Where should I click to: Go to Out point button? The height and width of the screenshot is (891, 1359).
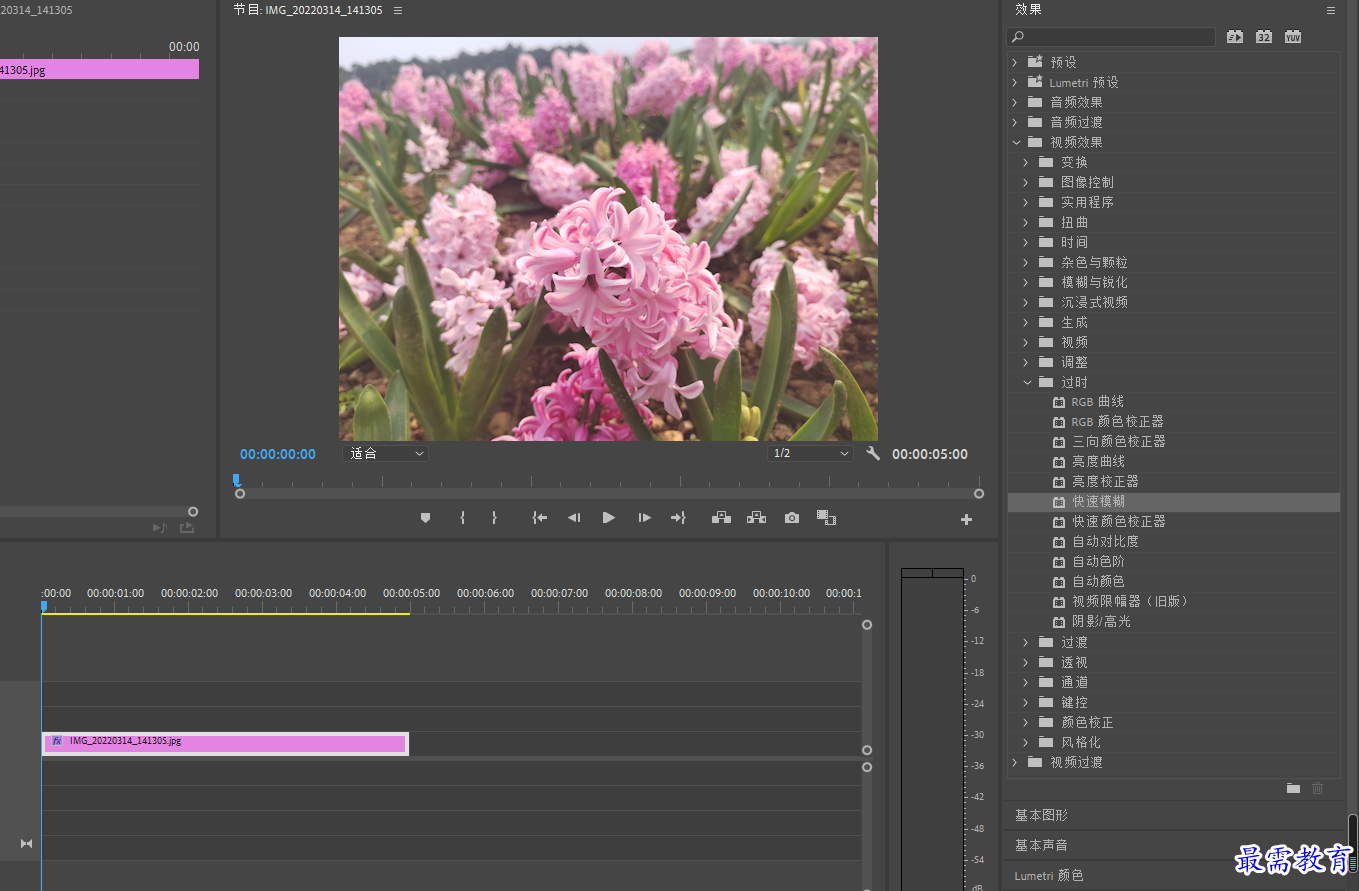pos(678,518)
